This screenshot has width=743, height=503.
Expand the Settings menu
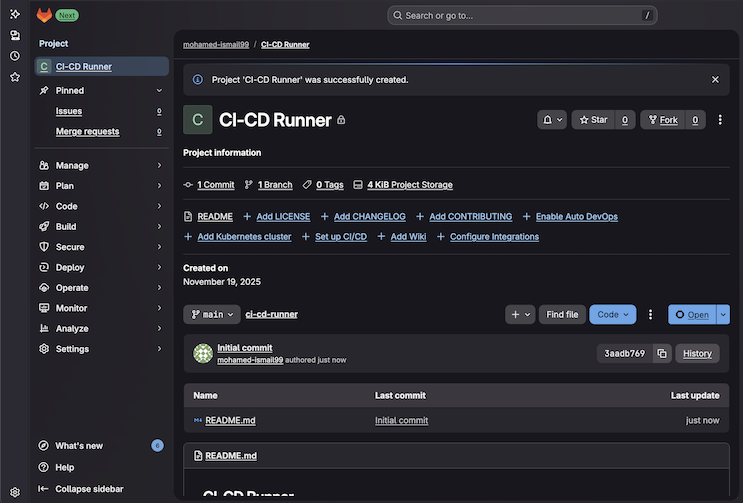(x=101, y=349)
